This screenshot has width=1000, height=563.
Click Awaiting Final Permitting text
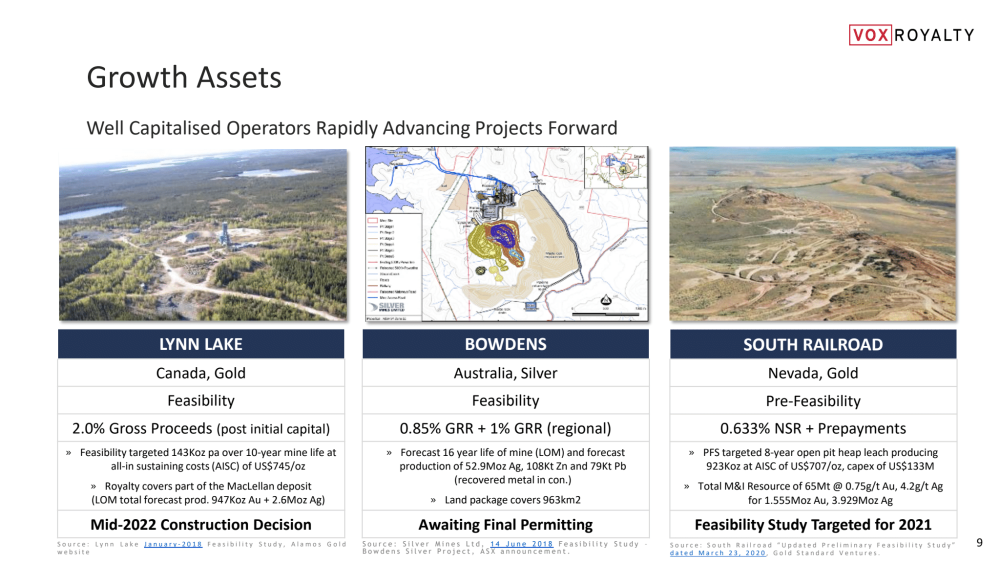click(506, 525)
